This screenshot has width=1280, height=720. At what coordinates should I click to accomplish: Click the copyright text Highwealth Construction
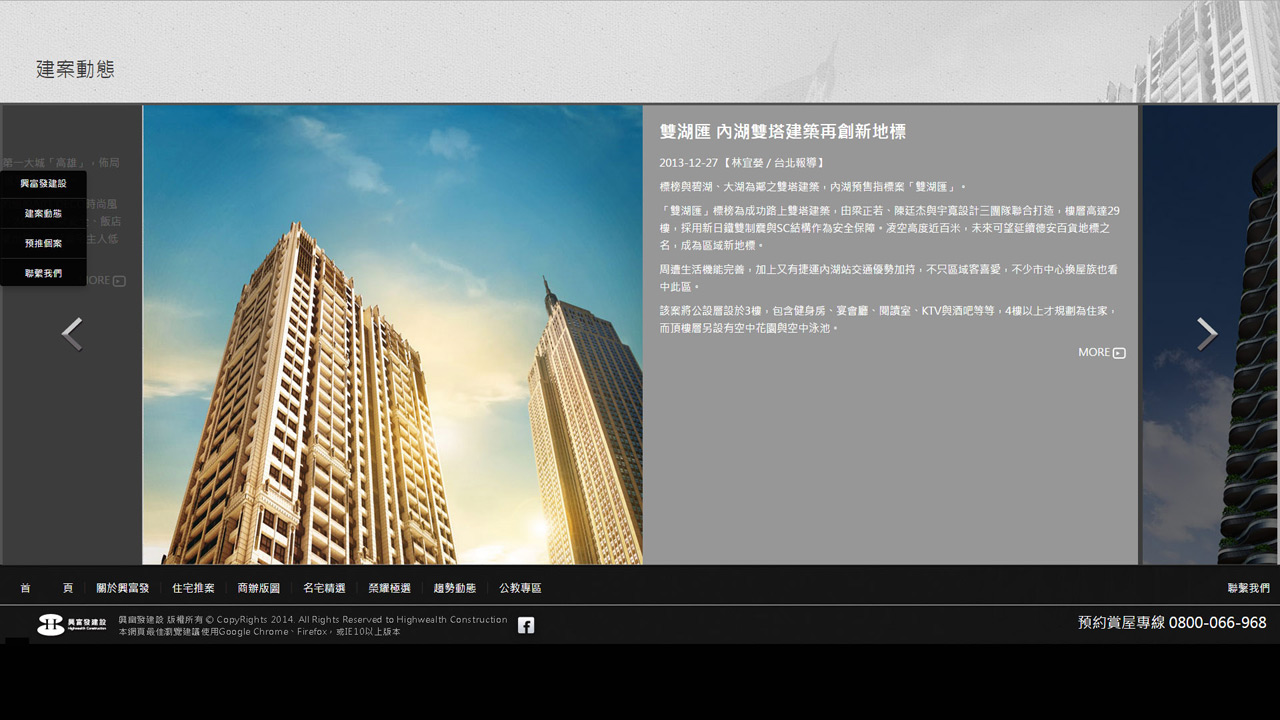click(313, 620)
